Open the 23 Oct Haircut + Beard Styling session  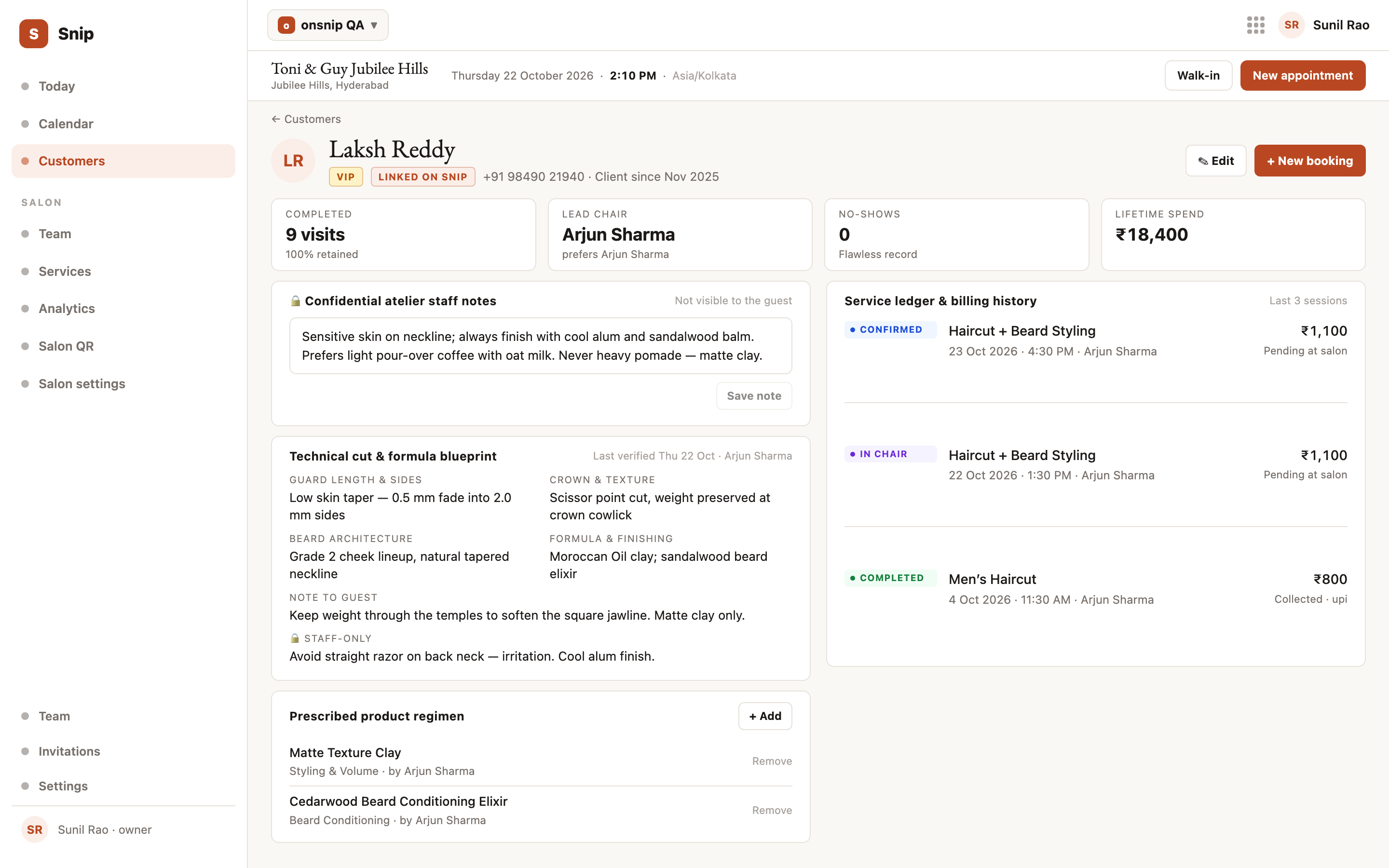(1095, 340)
